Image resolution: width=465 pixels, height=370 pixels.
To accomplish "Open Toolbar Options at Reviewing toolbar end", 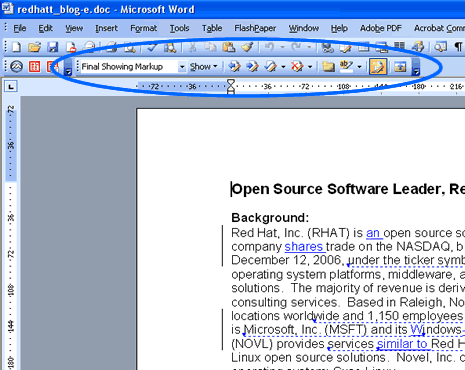I will (x=416, y=67).
